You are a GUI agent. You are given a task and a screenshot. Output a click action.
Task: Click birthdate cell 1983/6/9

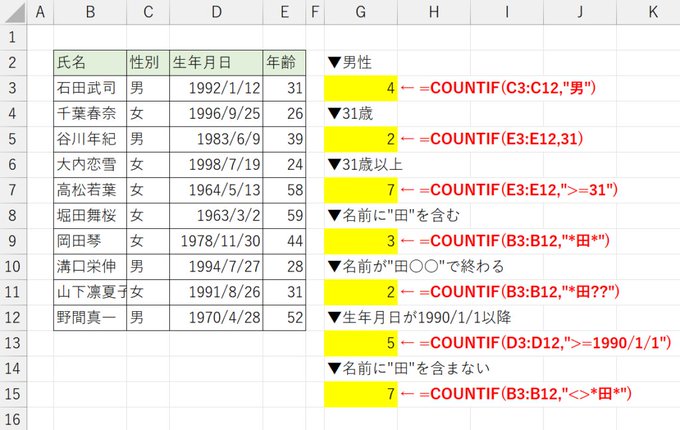click(x=216, y=139)
